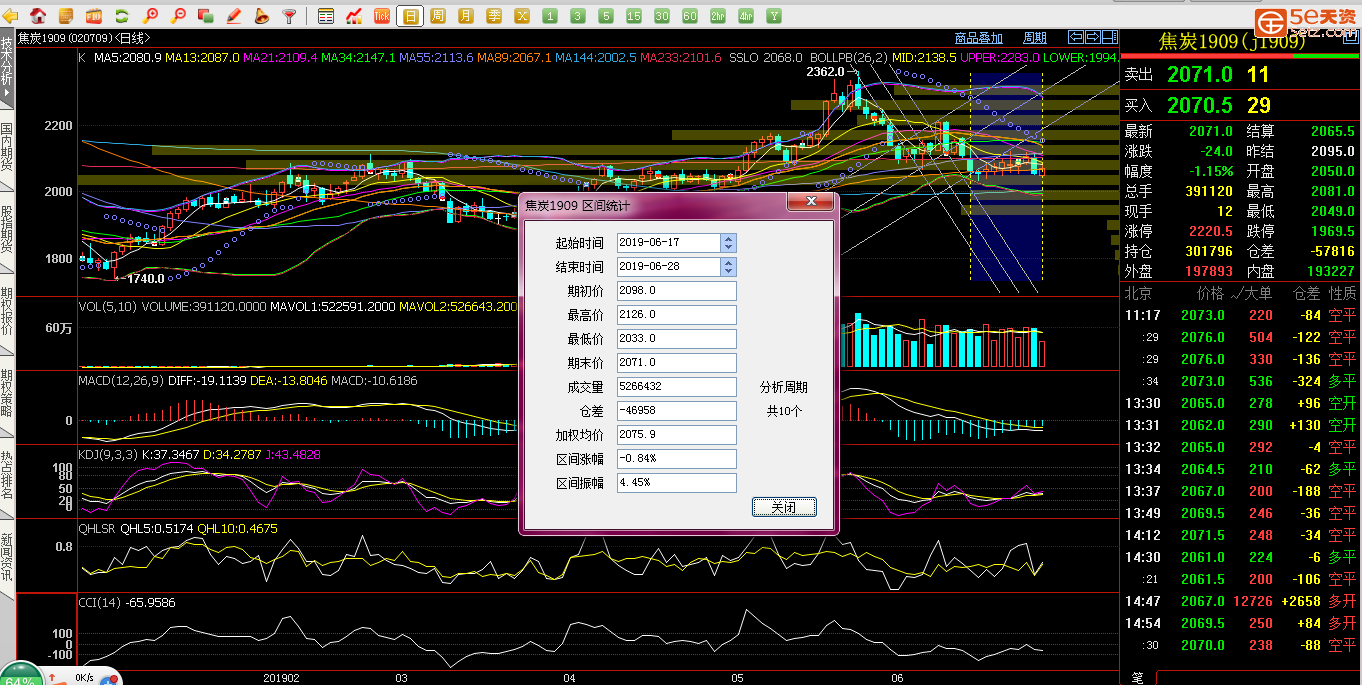Open the 国内期货 sidebar tab

click(7, 146)
